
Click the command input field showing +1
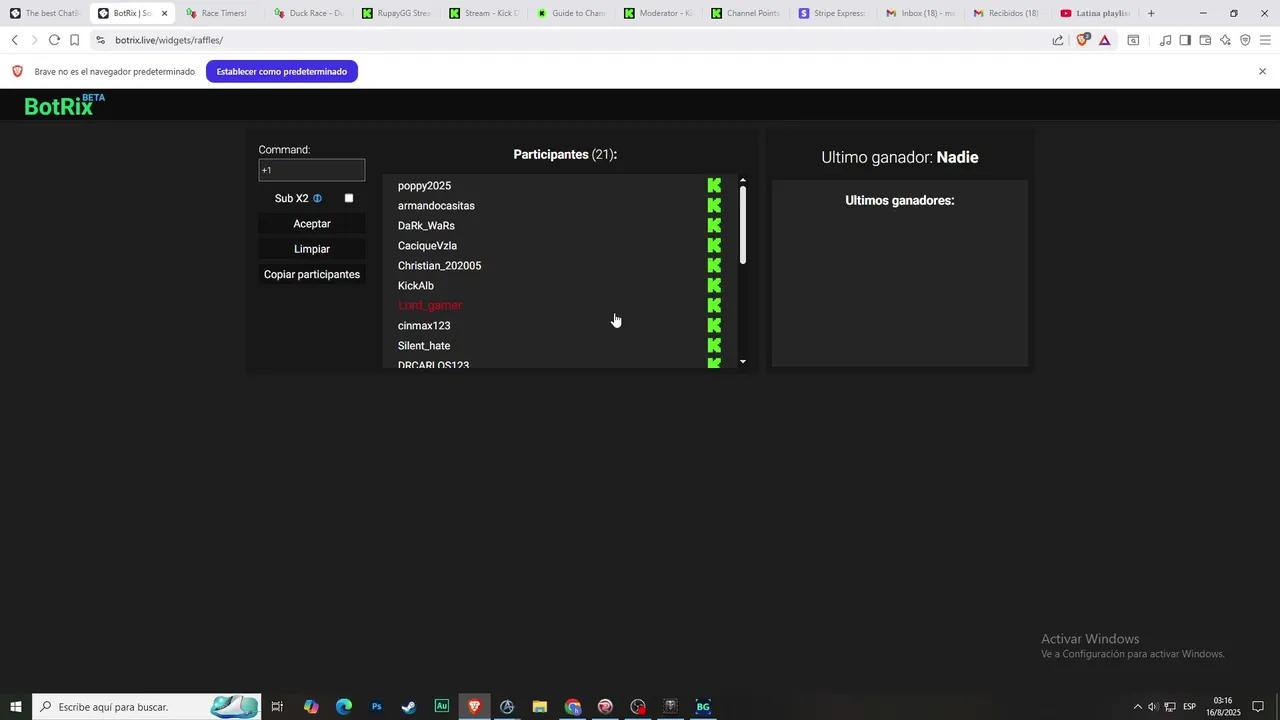click(311, 170)
